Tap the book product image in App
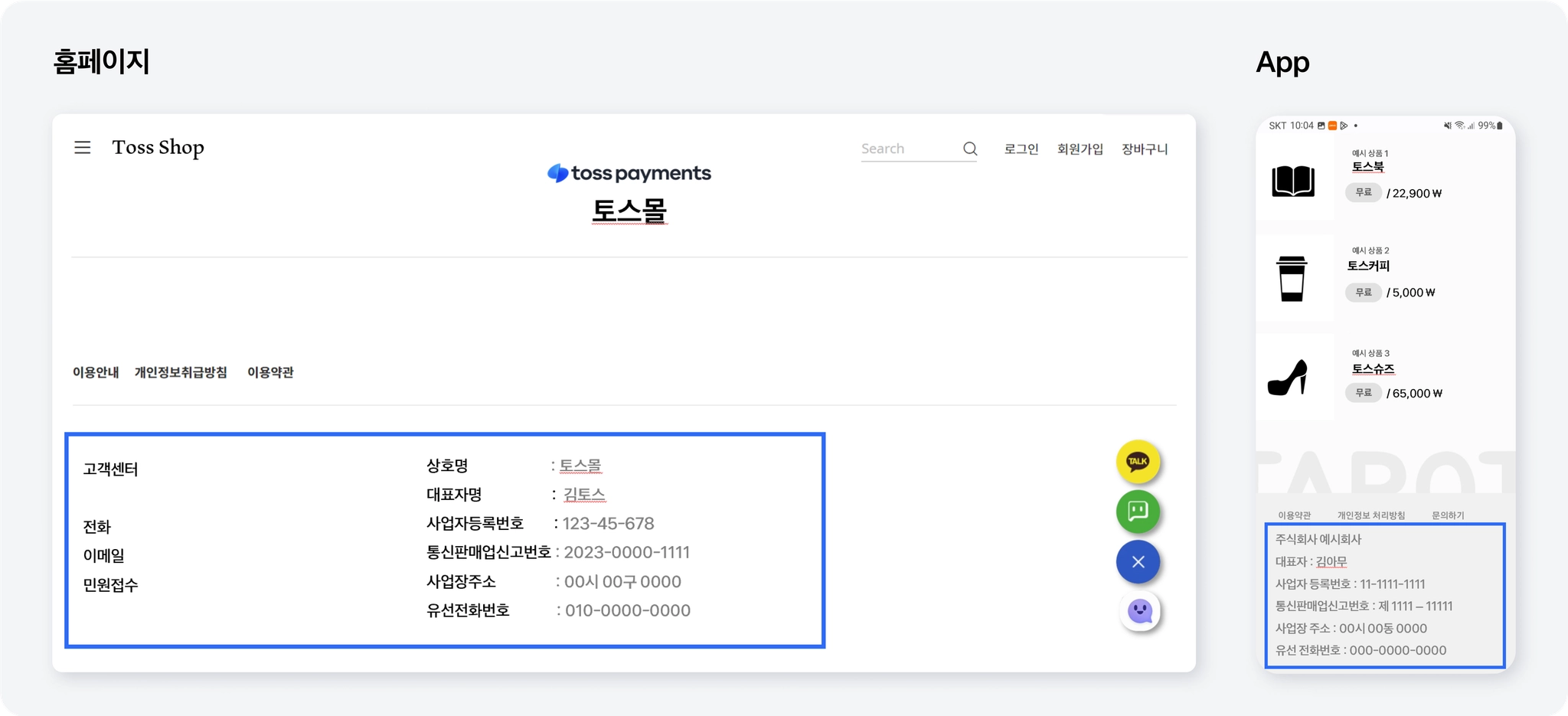The height and width of the screenshot is (716, 1568). coord(1293,181)
